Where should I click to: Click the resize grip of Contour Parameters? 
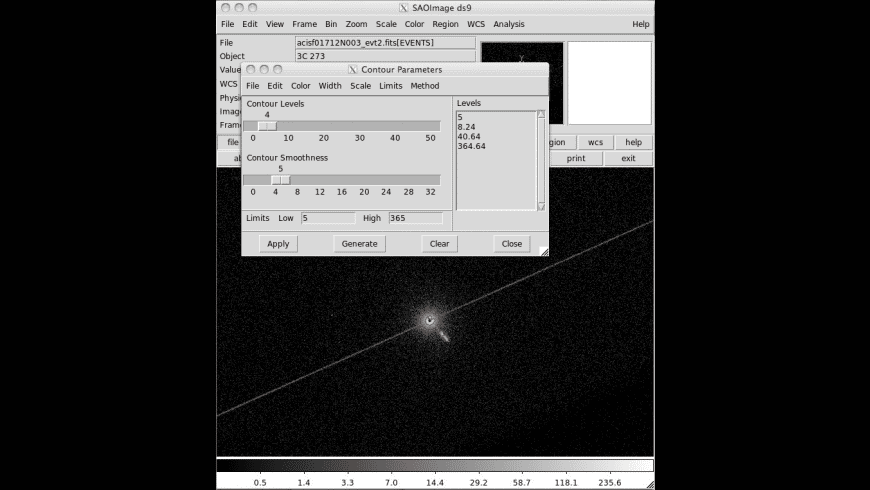[544, 251]
